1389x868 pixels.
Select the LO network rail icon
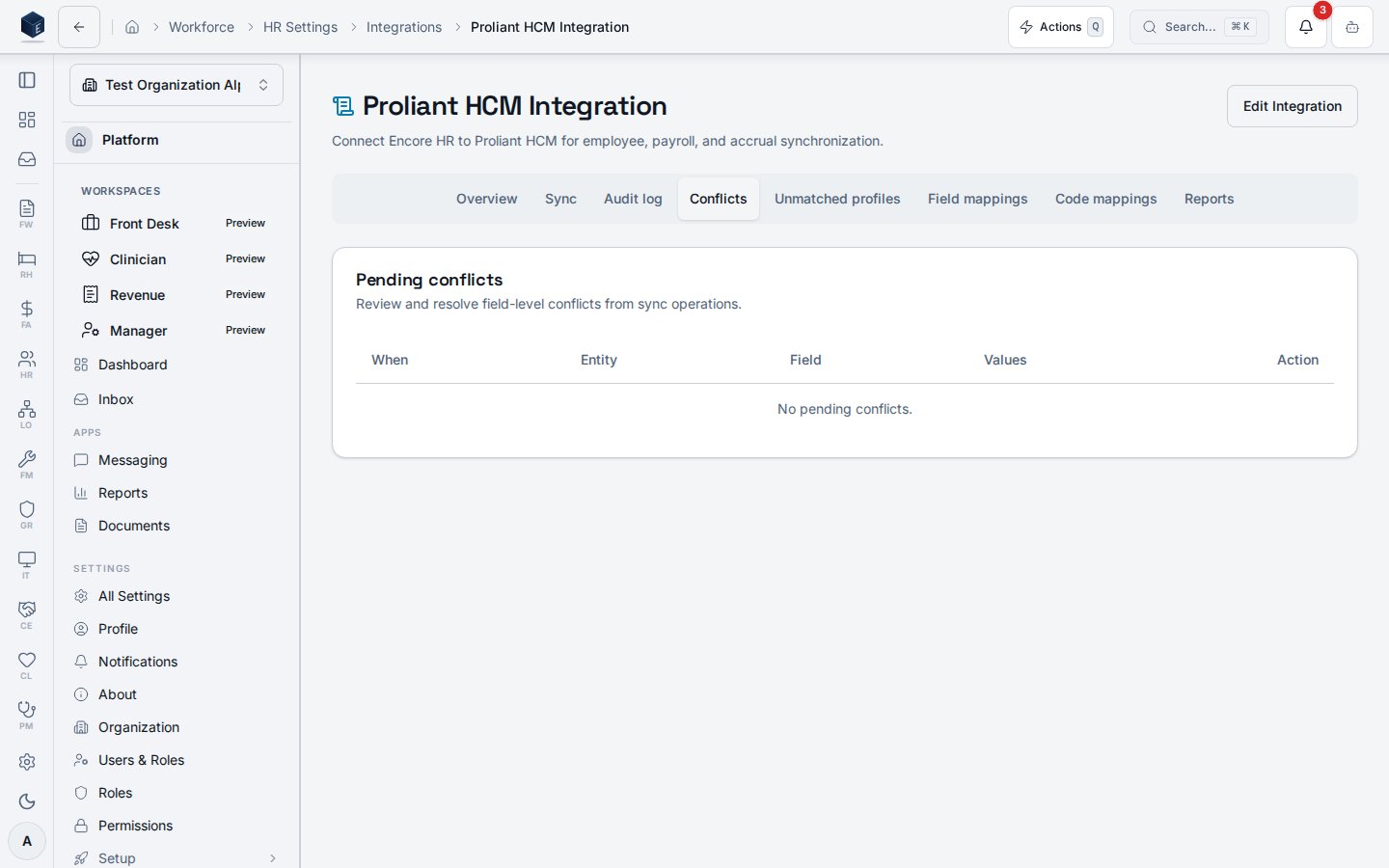27,414
